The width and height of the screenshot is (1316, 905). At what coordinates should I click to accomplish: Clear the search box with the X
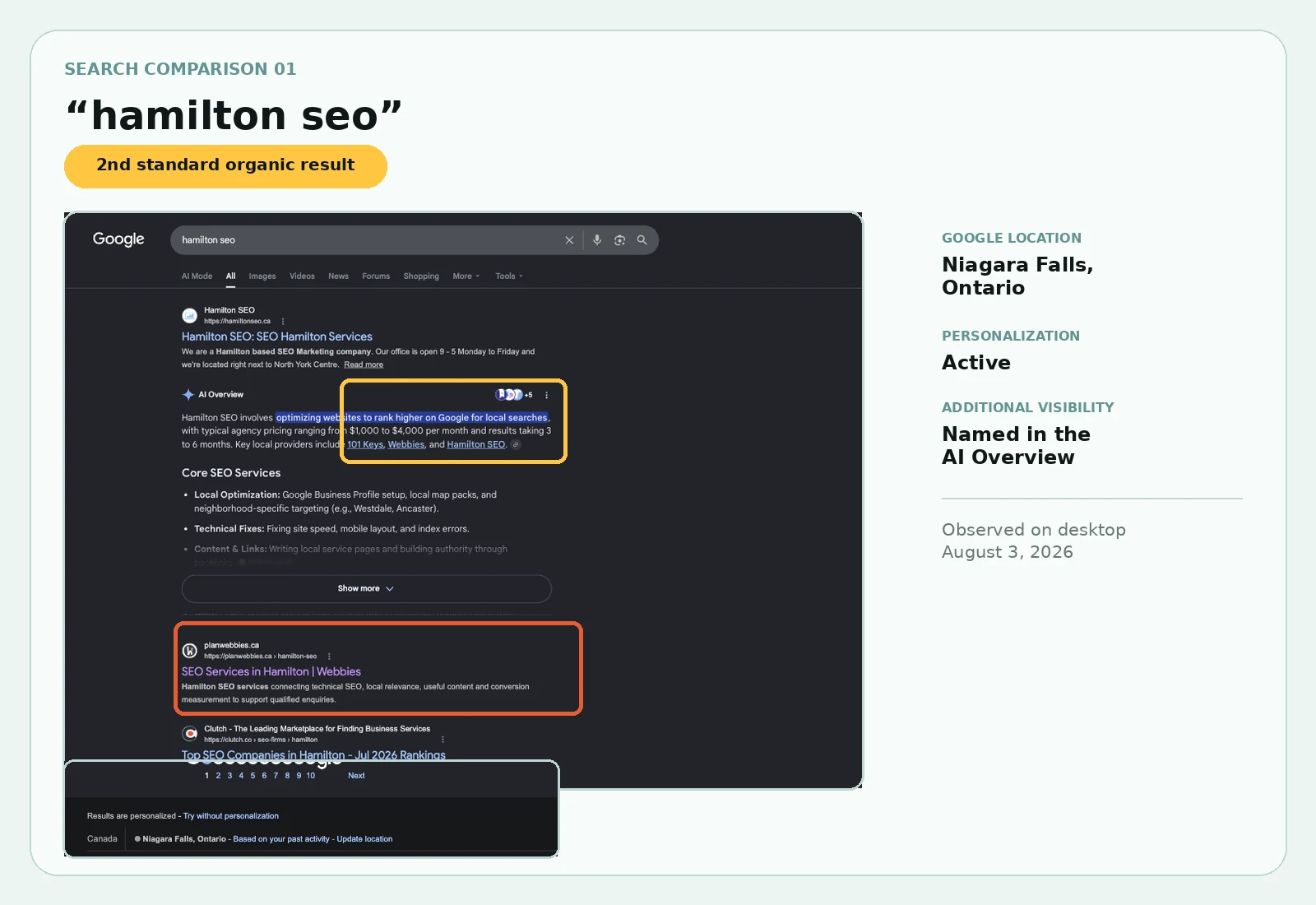pos(569,240)
